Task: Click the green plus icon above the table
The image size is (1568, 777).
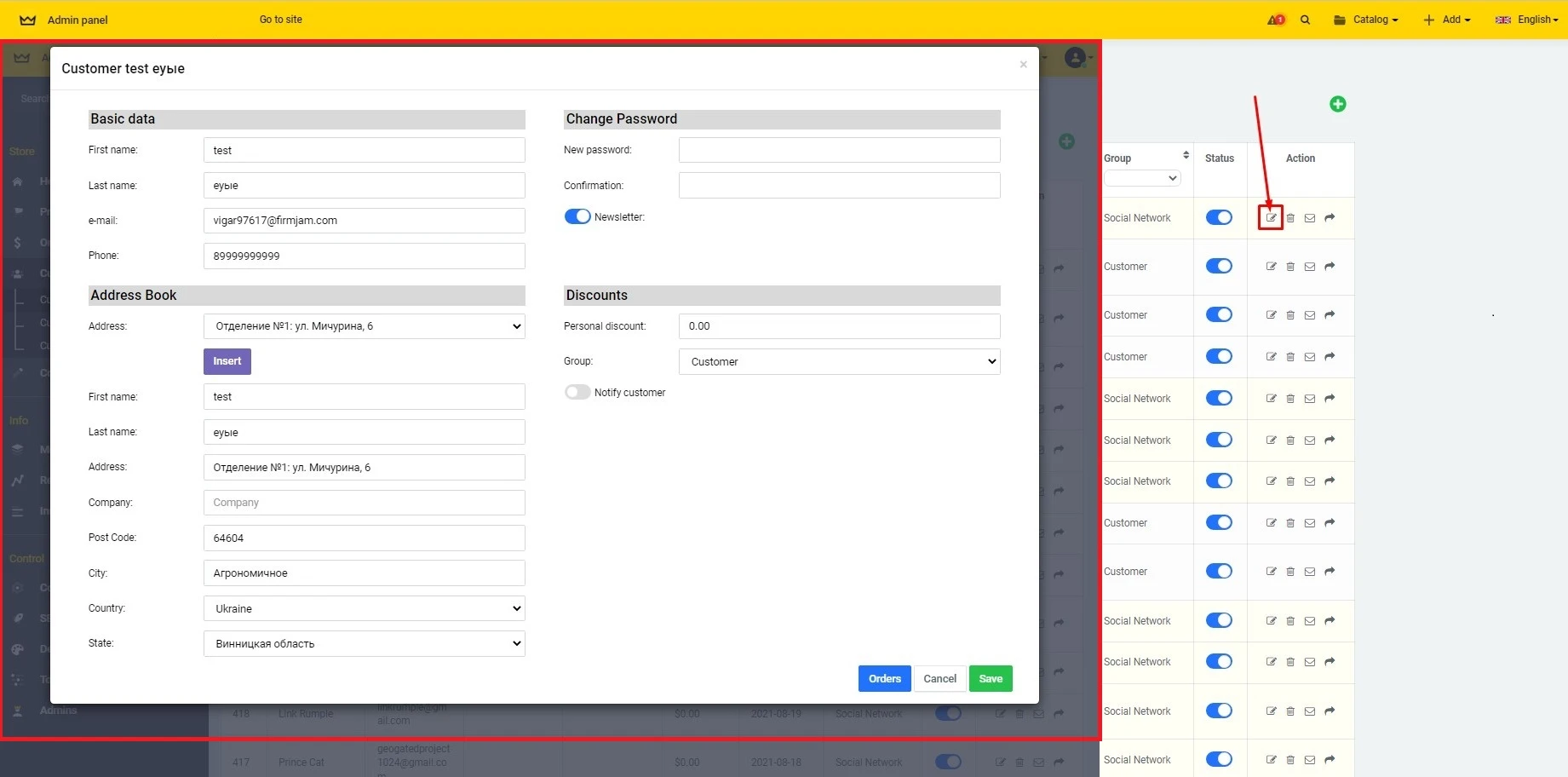Action: (x=1337, y=104)
